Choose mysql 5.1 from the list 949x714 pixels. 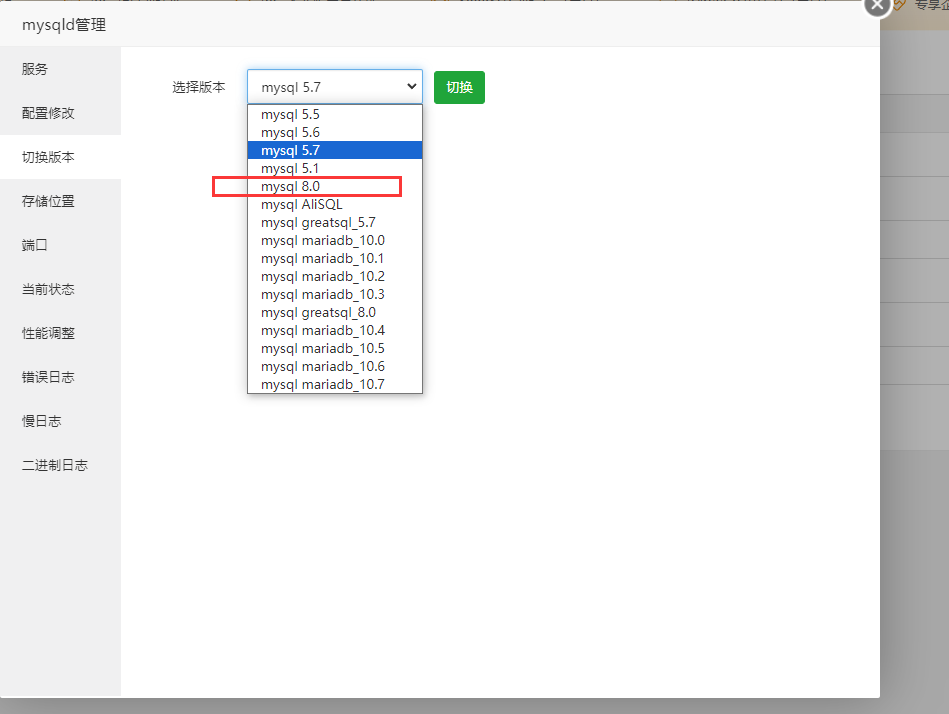click(x=335, y=168)
